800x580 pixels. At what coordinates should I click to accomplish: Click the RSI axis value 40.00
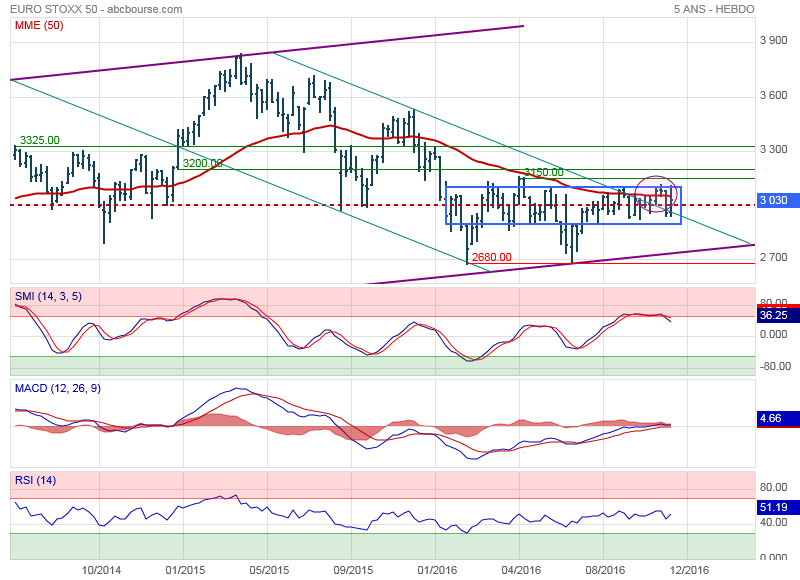click(x=773, y=522)
